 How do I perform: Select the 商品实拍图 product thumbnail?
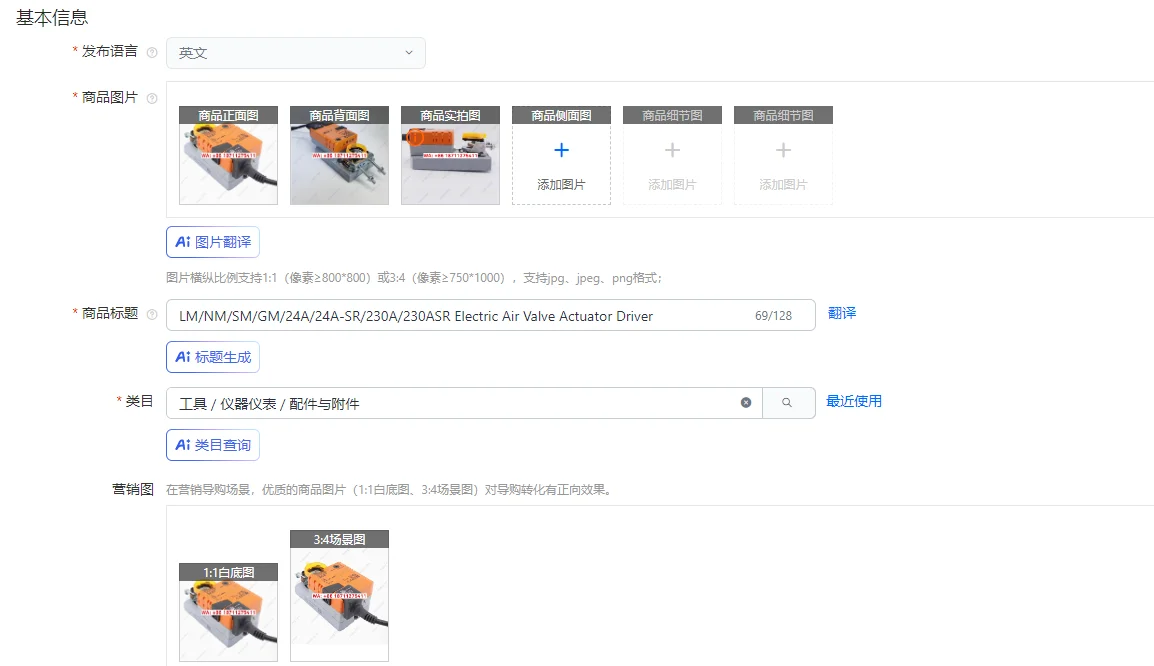tap(450, 155)
